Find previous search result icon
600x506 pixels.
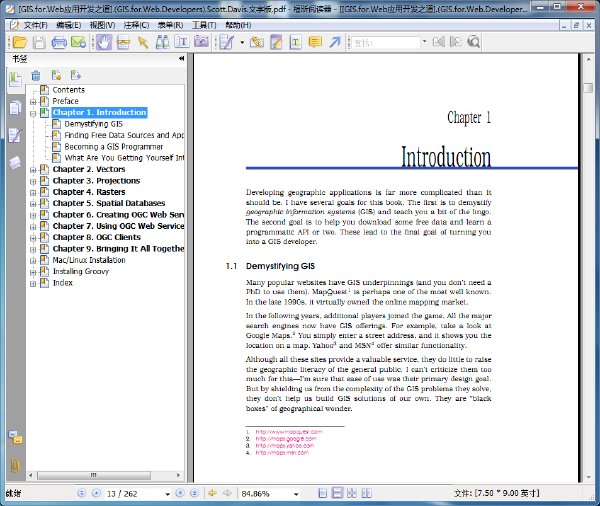(x=439, y=41)
